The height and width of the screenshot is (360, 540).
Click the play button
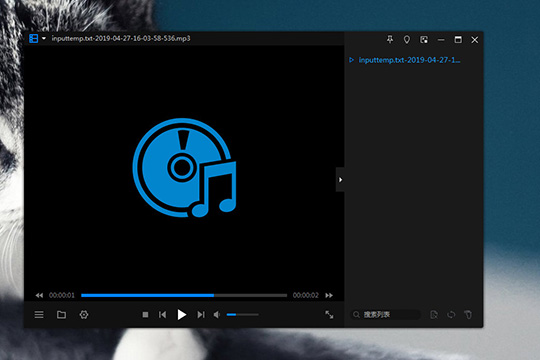pyautogui.click(x=181, y=315)
